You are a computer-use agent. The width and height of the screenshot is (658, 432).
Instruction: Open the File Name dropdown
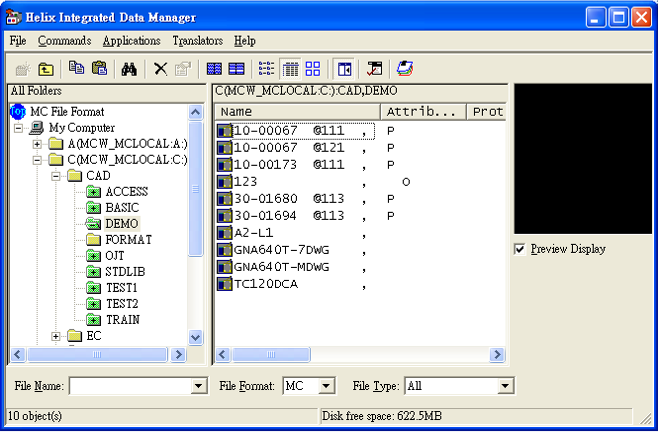coord(198,386)
